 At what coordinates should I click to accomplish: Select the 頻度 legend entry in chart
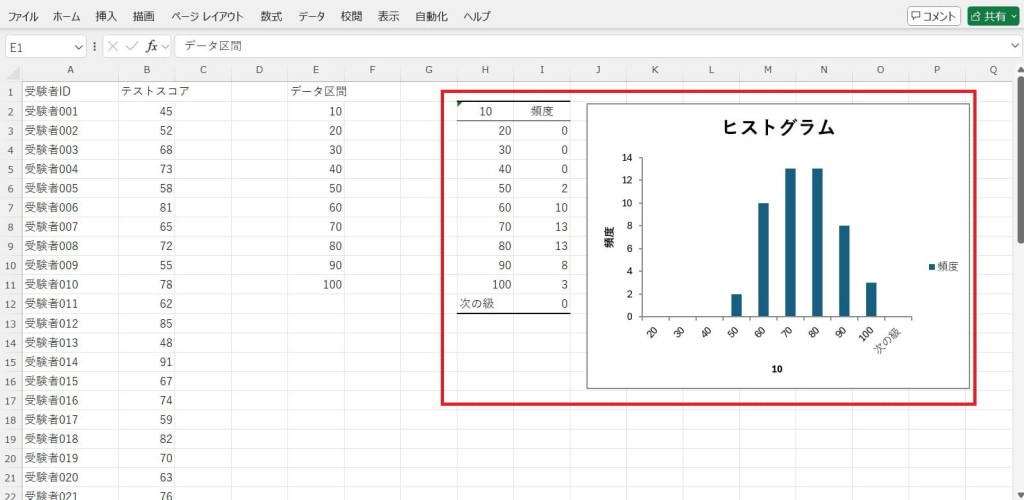943,267
